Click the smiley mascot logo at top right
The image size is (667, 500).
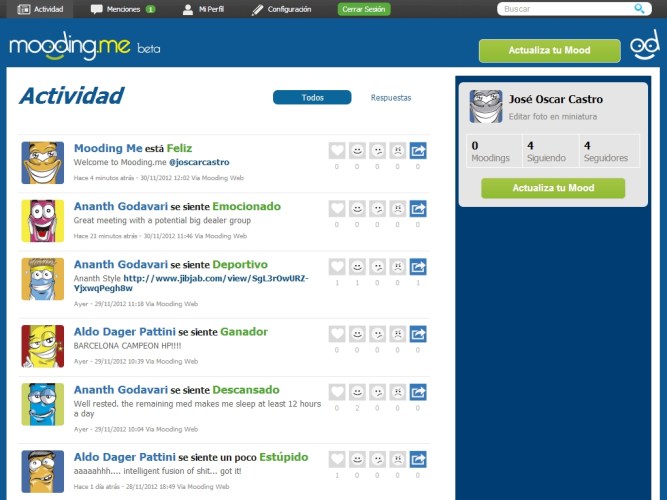point(645,45)
